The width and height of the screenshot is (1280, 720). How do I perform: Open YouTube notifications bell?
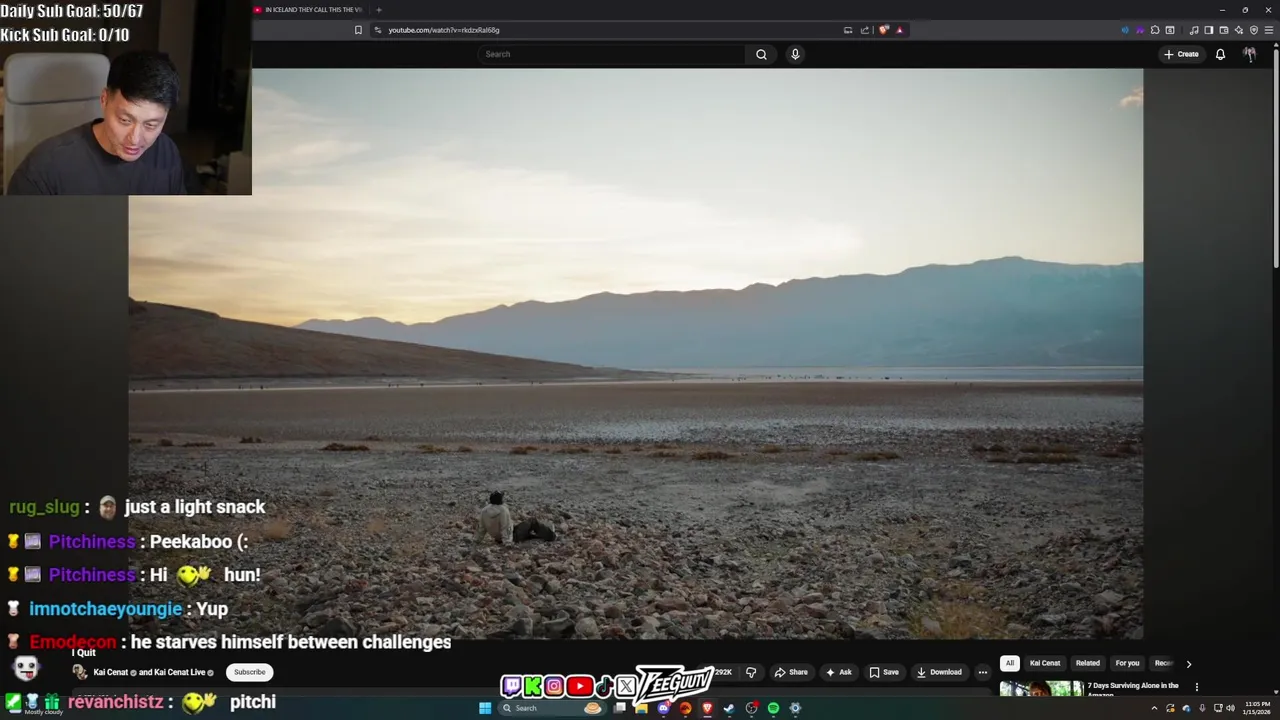[1220, 54]
